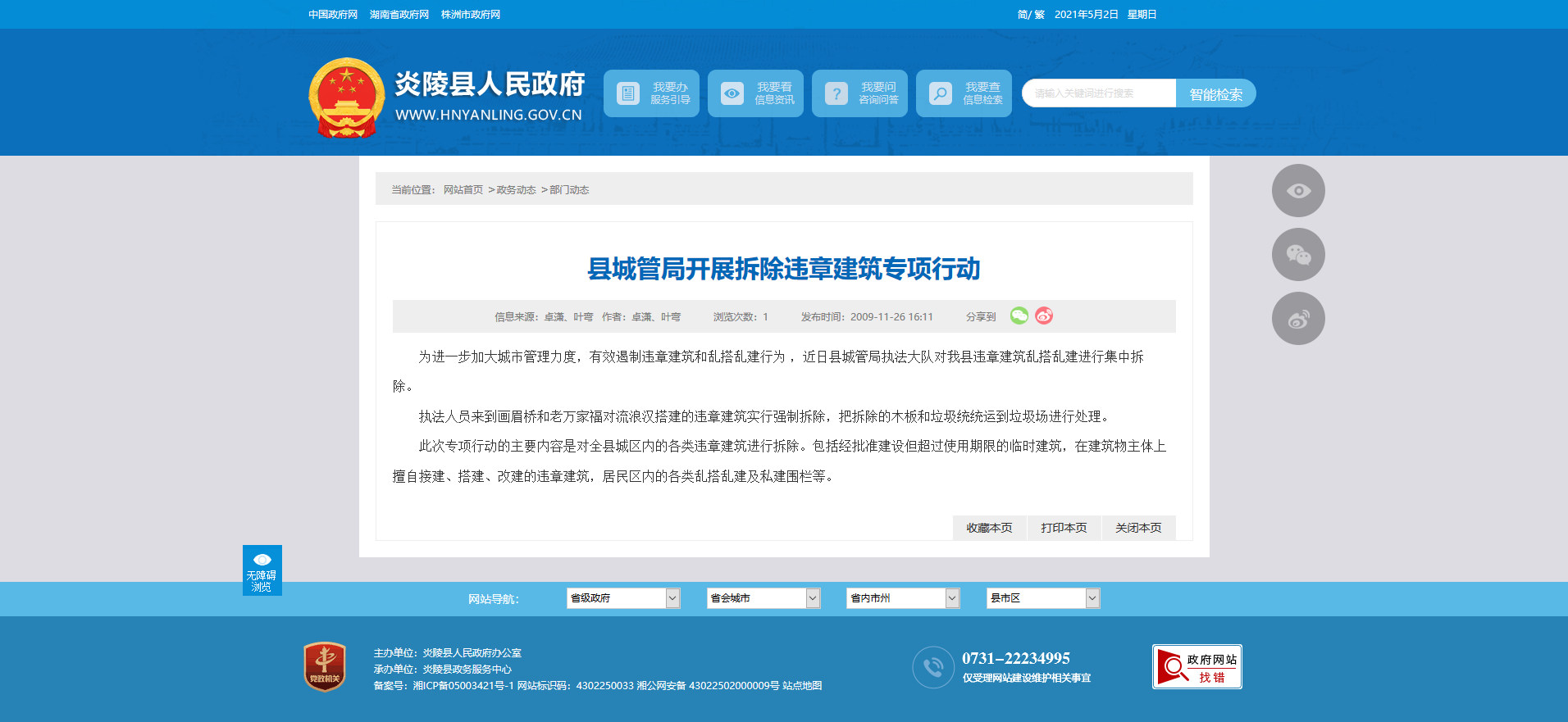Viewport: 1568px width, 722px height.
Task: Click the national emblem logo
Action: [347, 98]
